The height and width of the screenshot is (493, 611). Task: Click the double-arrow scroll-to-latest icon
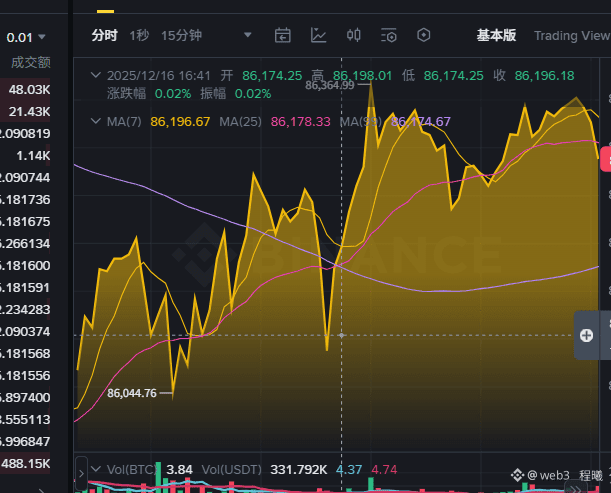click(x=576, y=489)
